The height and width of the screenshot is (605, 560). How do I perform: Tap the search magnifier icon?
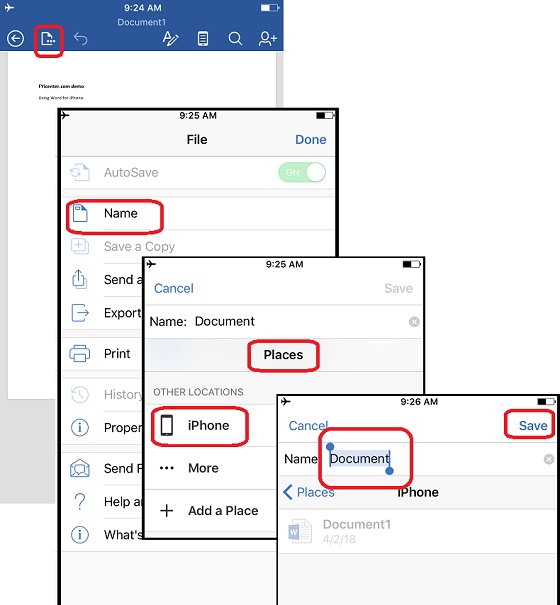click(x=235, y=39)
